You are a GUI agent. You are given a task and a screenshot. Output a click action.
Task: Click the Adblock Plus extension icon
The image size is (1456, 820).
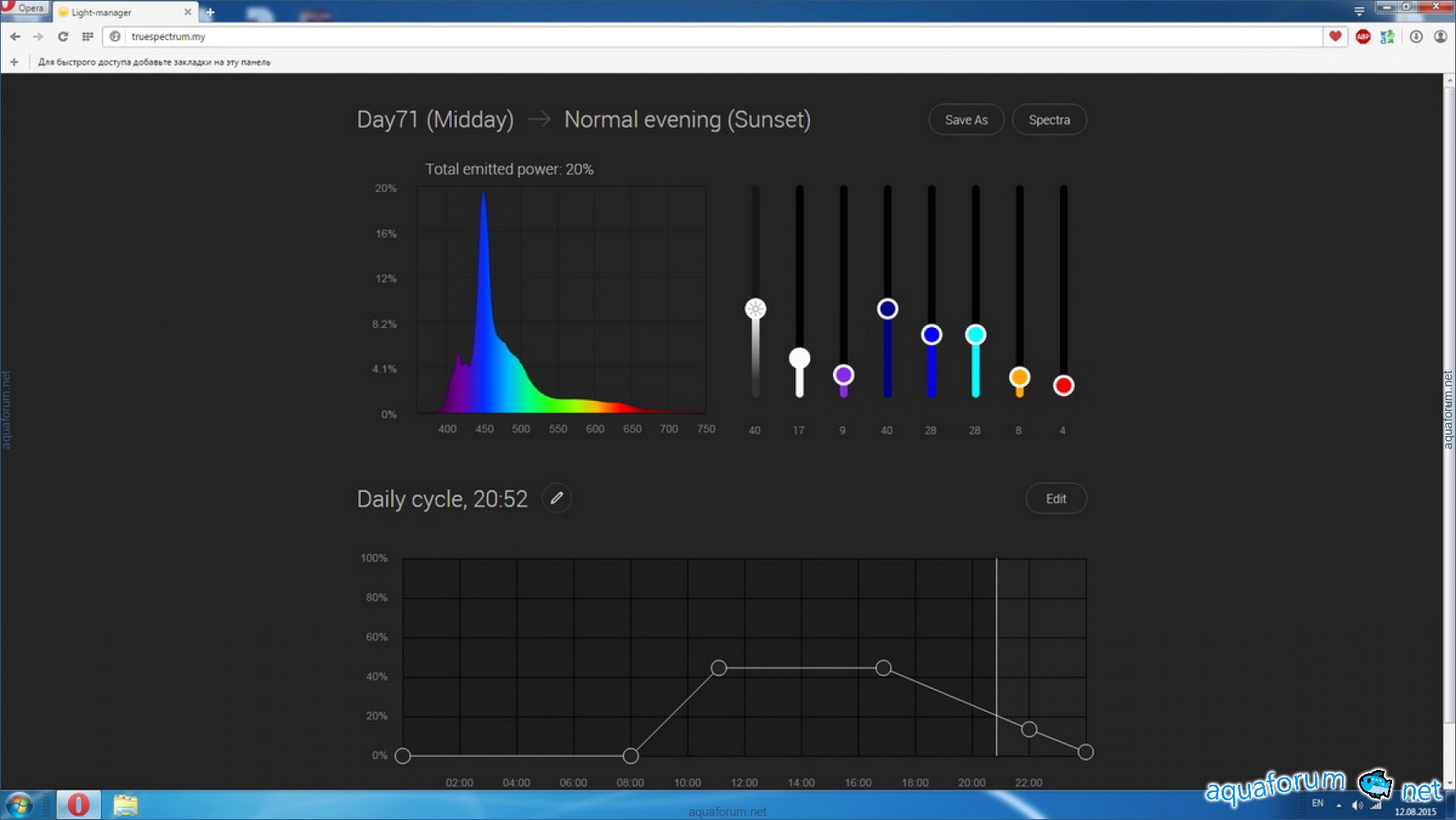coord(1363,37)
